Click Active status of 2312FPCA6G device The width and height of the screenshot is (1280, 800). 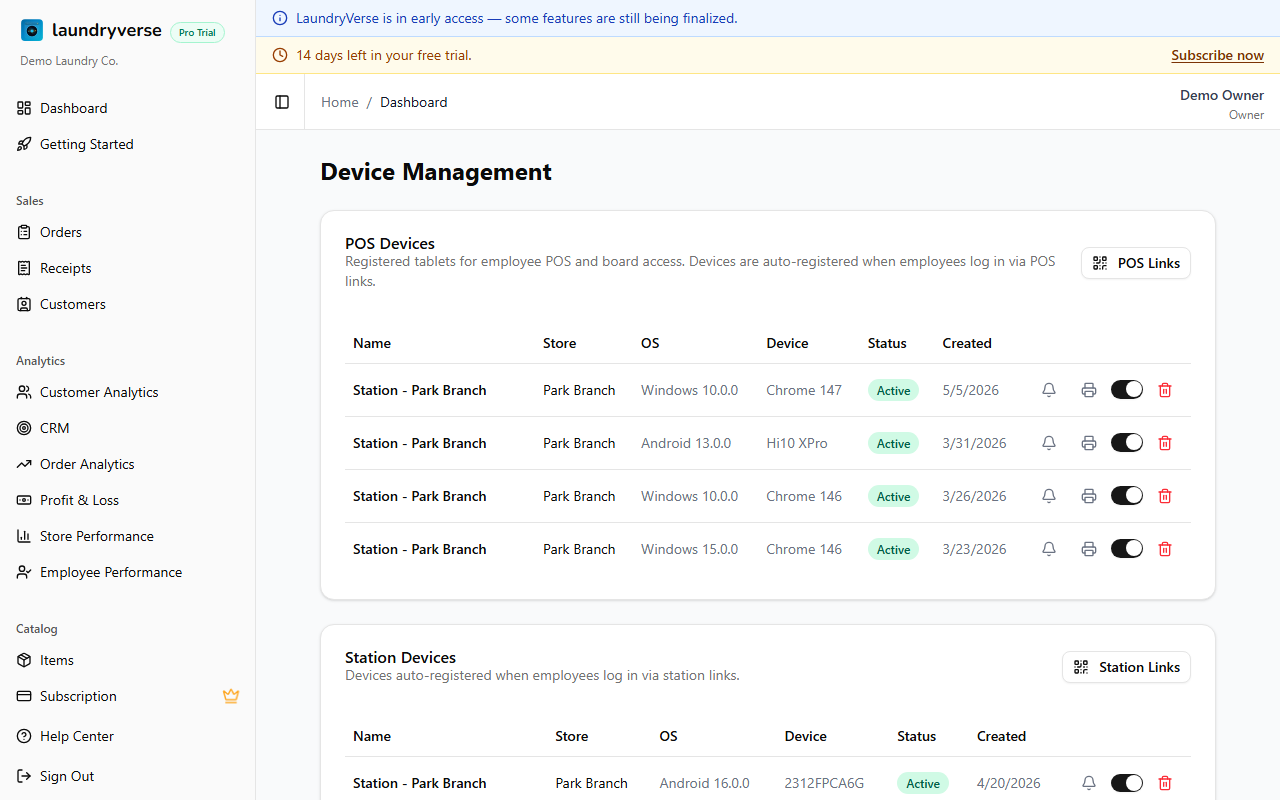tap(922, 783)
